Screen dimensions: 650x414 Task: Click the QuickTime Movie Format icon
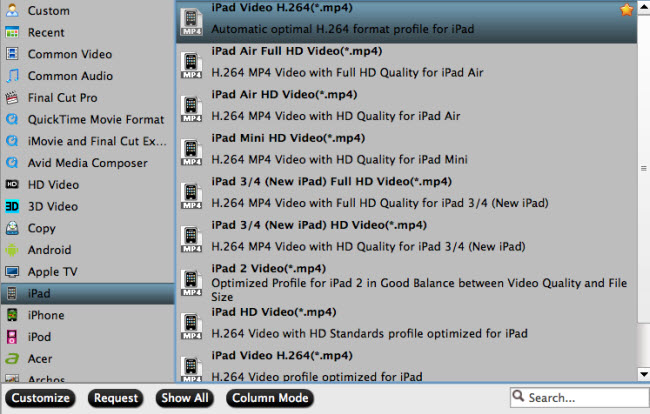pos(12,119)
